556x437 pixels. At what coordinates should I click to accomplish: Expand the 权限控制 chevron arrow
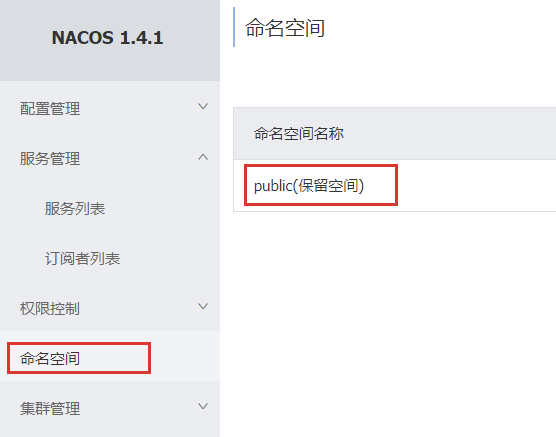(x=203, y=306)
